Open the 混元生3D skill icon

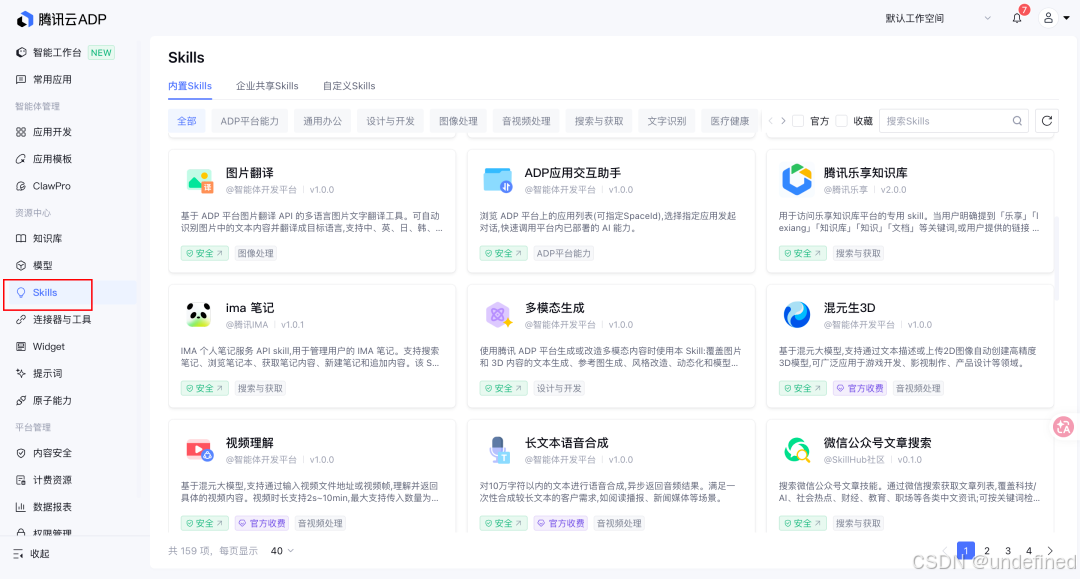coord(797,315)
